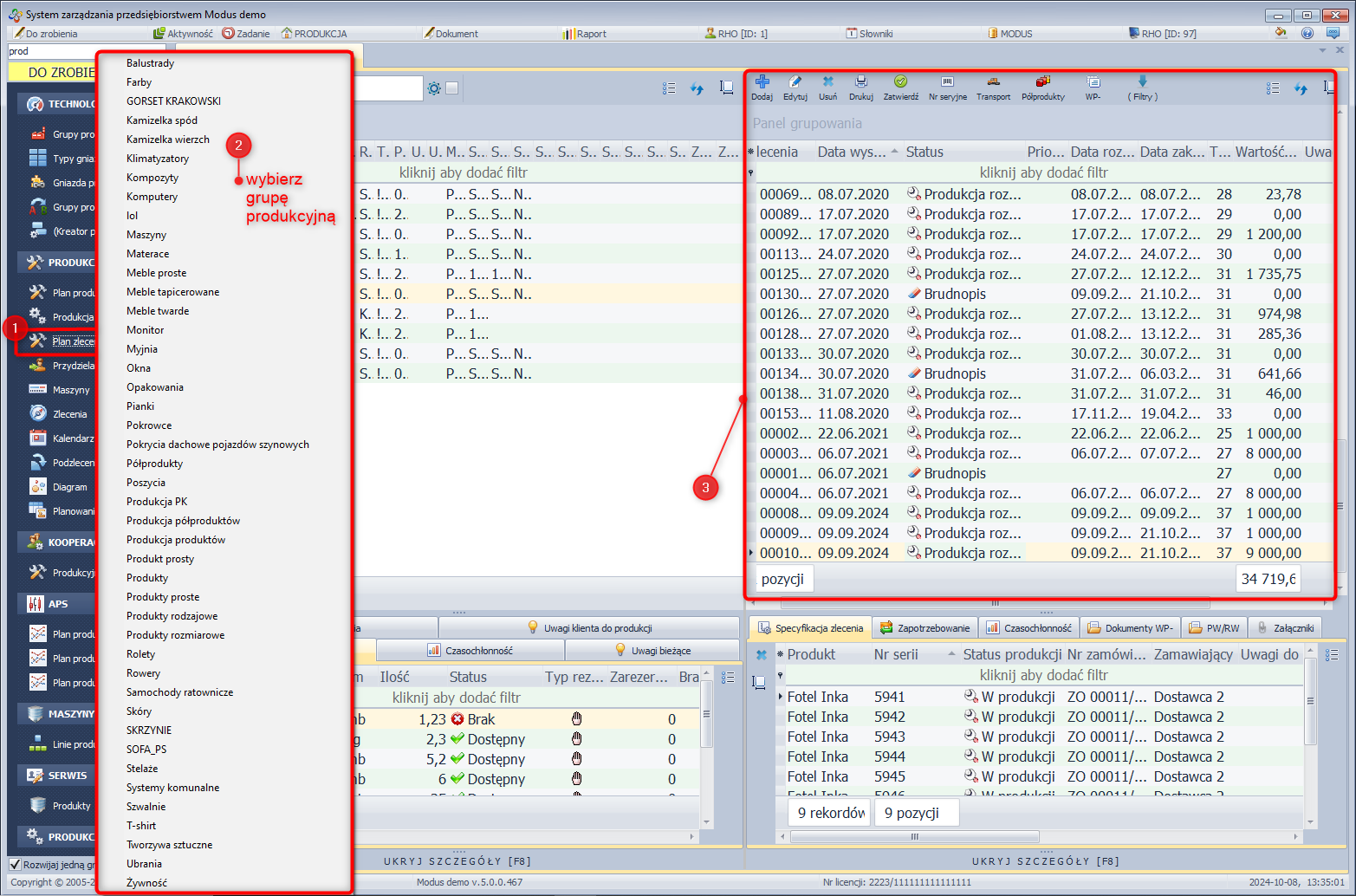This screenshot has height=896, width=1356.
Task: Open Półprodukty red boxes icon
Action: coord(1042,82)
